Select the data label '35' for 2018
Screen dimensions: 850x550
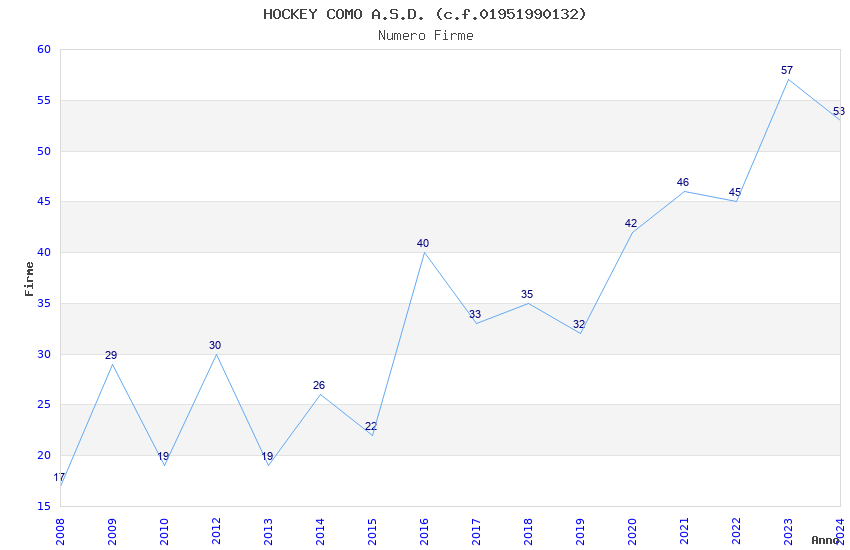527,294
